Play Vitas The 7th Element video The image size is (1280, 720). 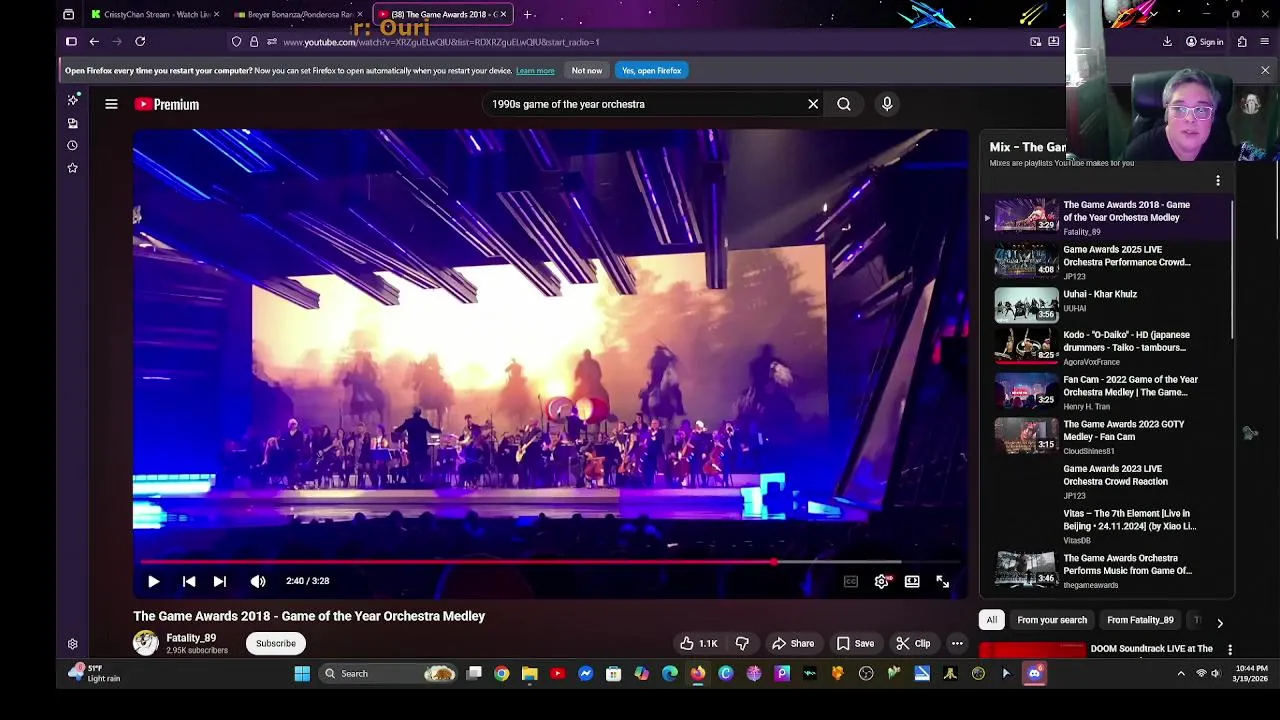click(1108, 526)
